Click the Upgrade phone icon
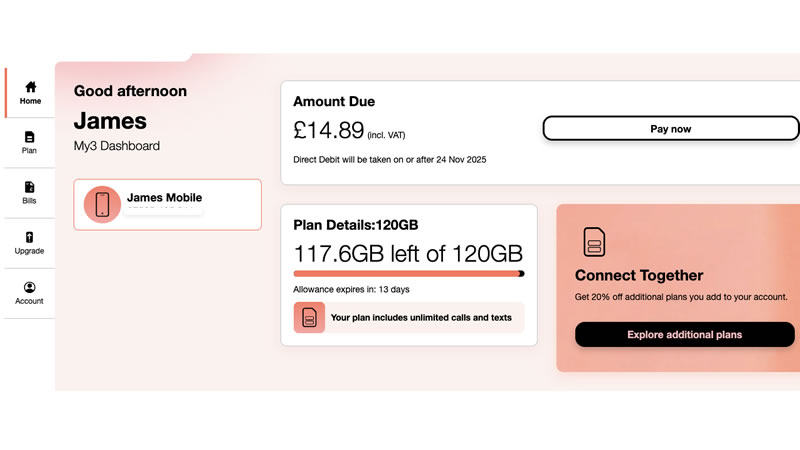The image size is (800, 450). (29, 237)
